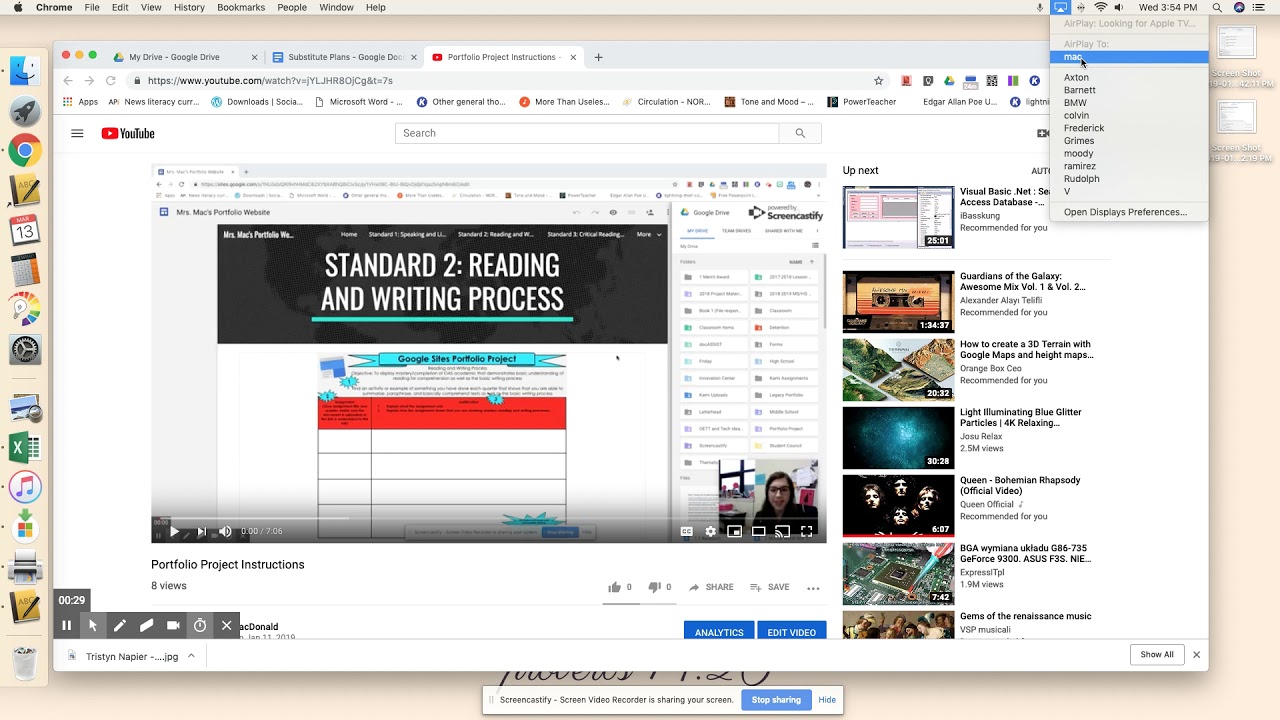Click Show All downloads
Screen dimensions: 1280x720
[1157, 655]
